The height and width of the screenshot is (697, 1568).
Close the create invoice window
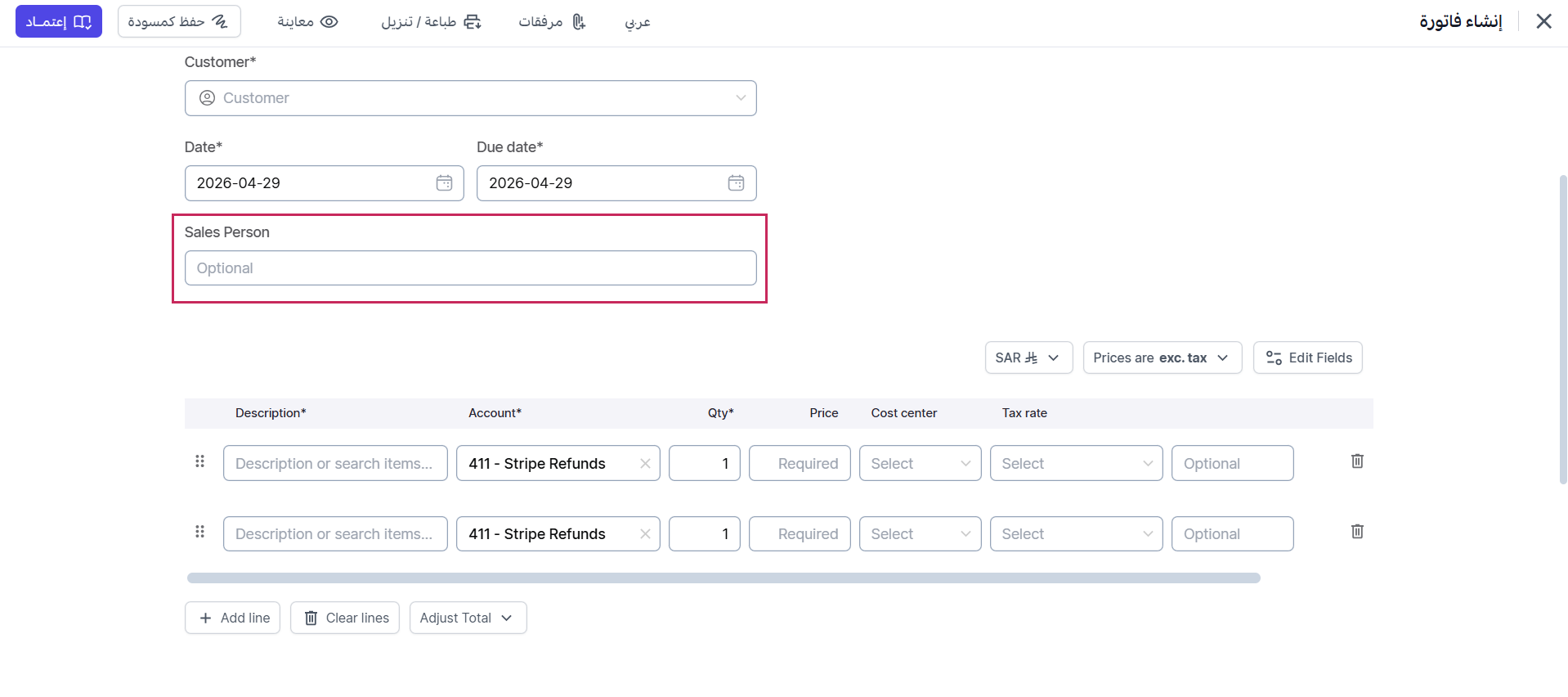[1543, 21]
